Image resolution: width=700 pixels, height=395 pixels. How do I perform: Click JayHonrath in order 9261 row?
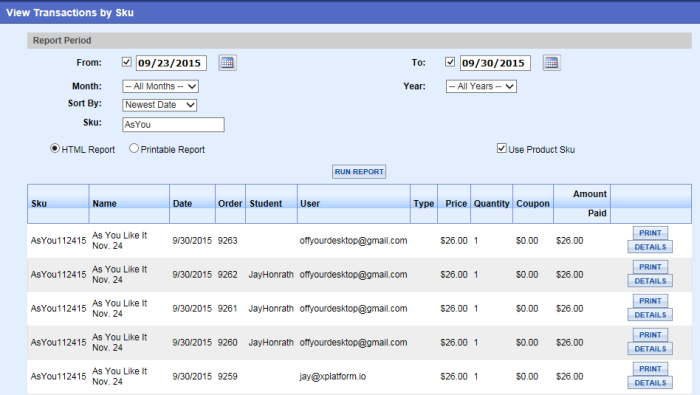[271, 308]
